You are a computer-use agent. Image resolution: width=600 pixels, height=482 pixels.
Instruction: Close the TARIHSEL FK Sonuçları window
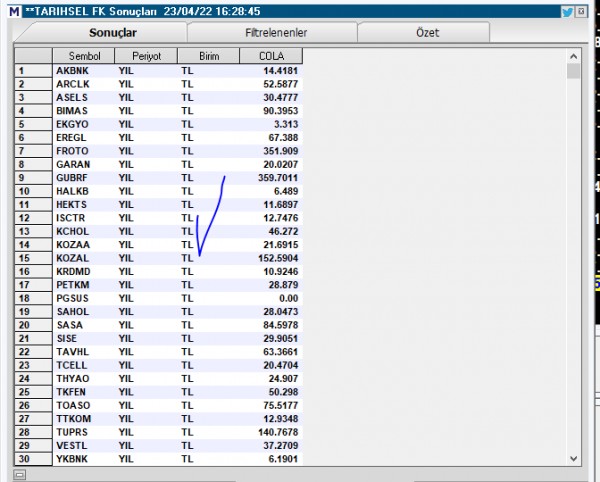[581, 11]
